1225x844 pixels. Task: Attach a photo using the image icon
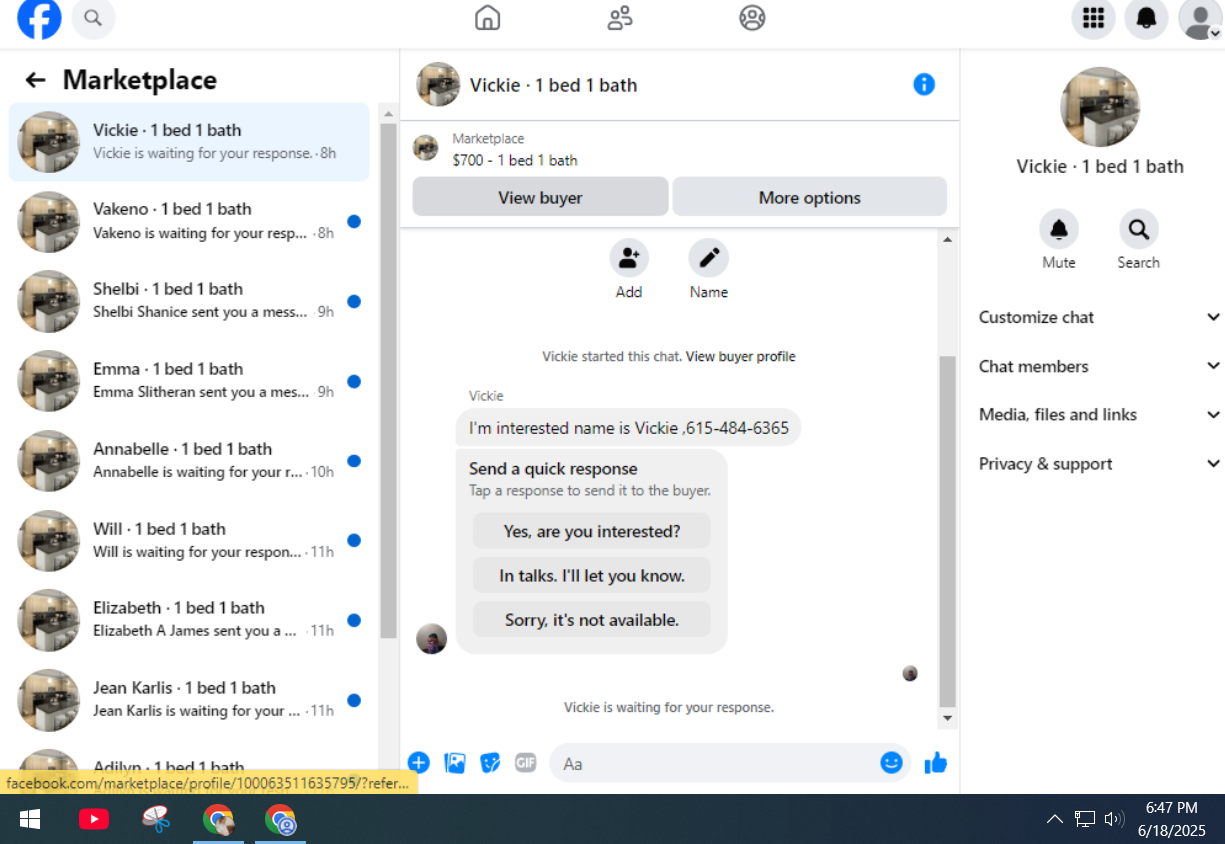click(455, 763)
